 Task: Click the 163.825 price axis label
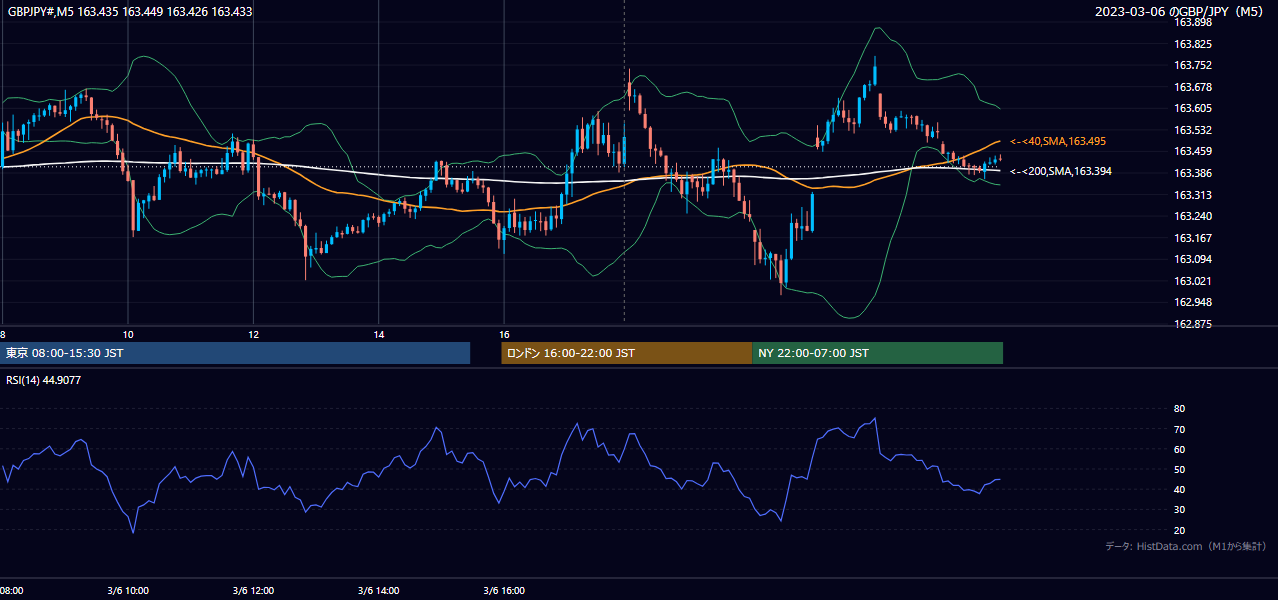pyautogui.click(x=1193, y=44)
